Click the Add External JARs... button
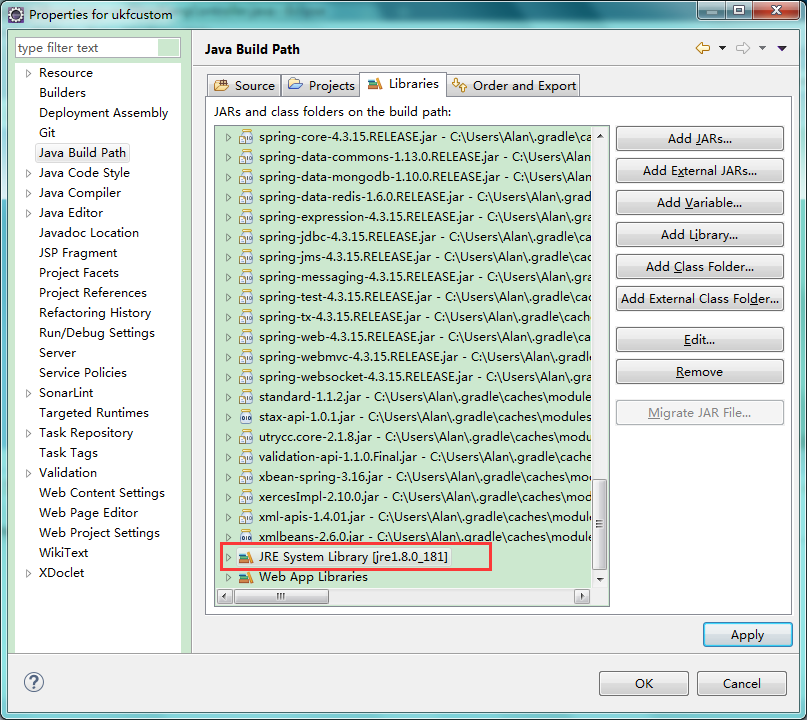807x720 pixels. tap(699, 170)
